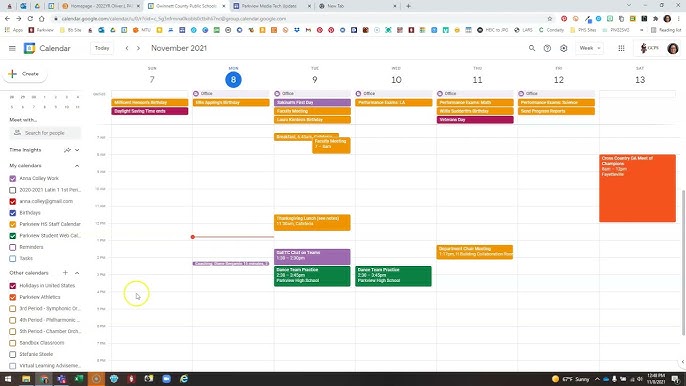The width and height of the screenshot is (686, 386).
Task: Toggle Parkview Athletics calendar
Action: (x=13, y=297)
